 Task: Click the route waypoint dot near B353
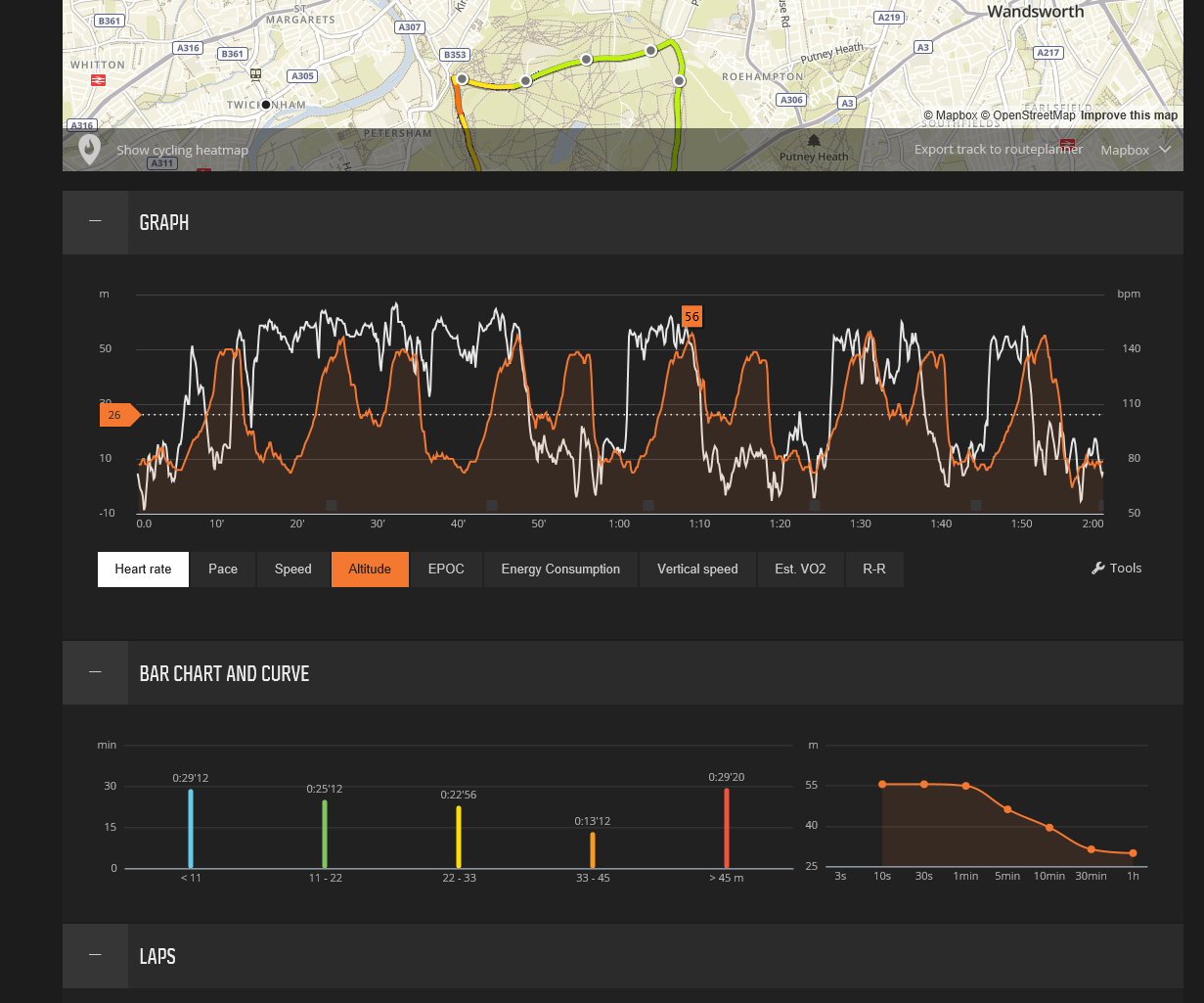pos(463,79)
